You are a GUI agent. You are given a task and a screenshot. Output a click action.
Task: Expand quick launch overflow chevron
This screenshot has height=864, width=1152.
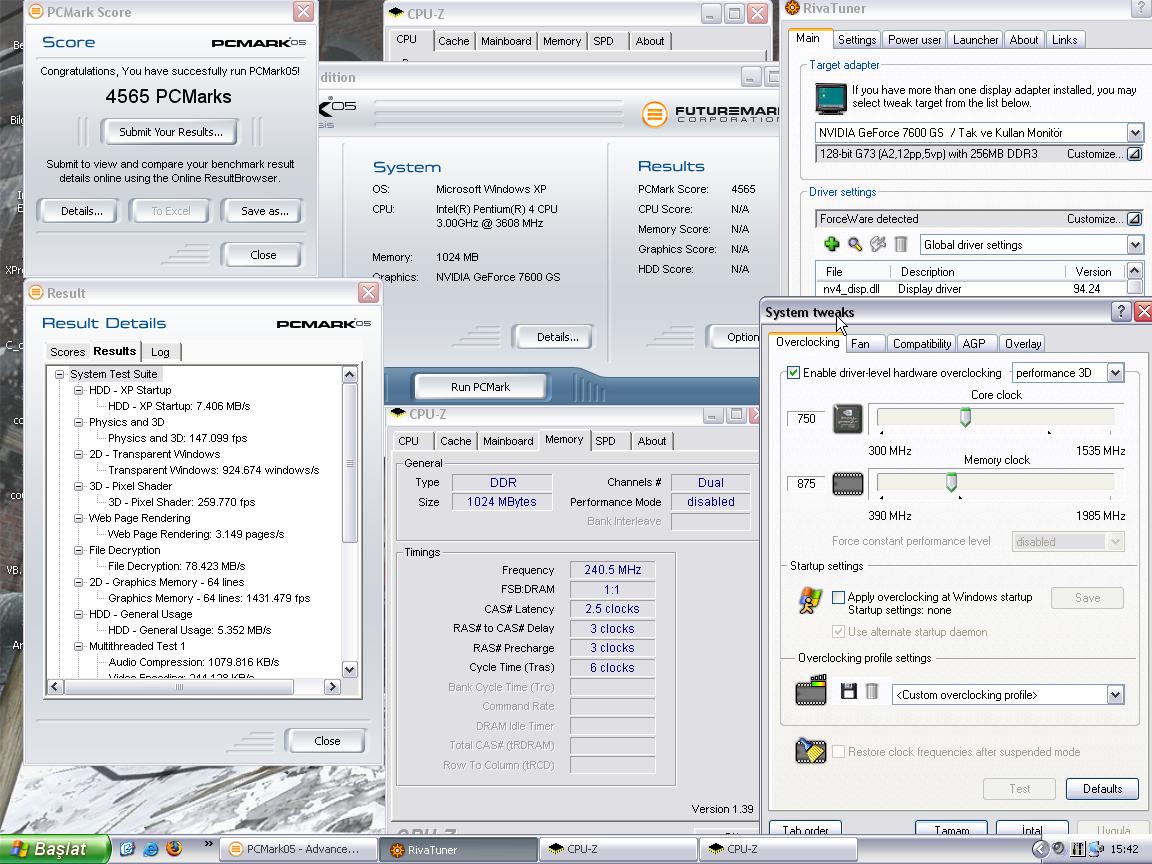(x=208, y=844)
